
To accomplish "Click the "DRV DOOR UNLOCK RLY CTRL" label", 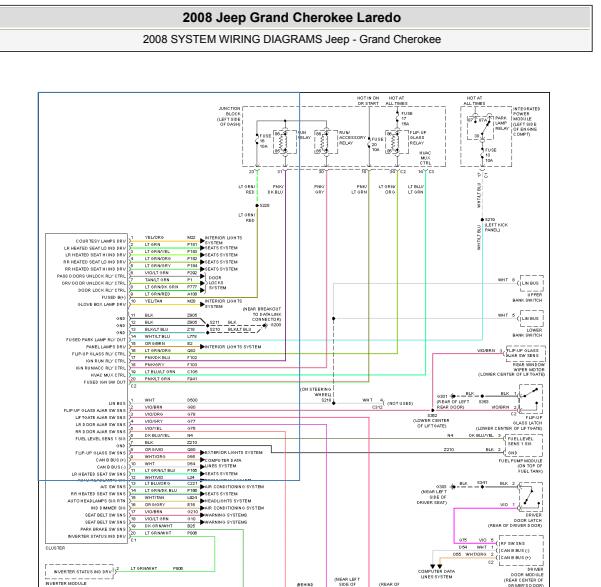I will 94,283.
